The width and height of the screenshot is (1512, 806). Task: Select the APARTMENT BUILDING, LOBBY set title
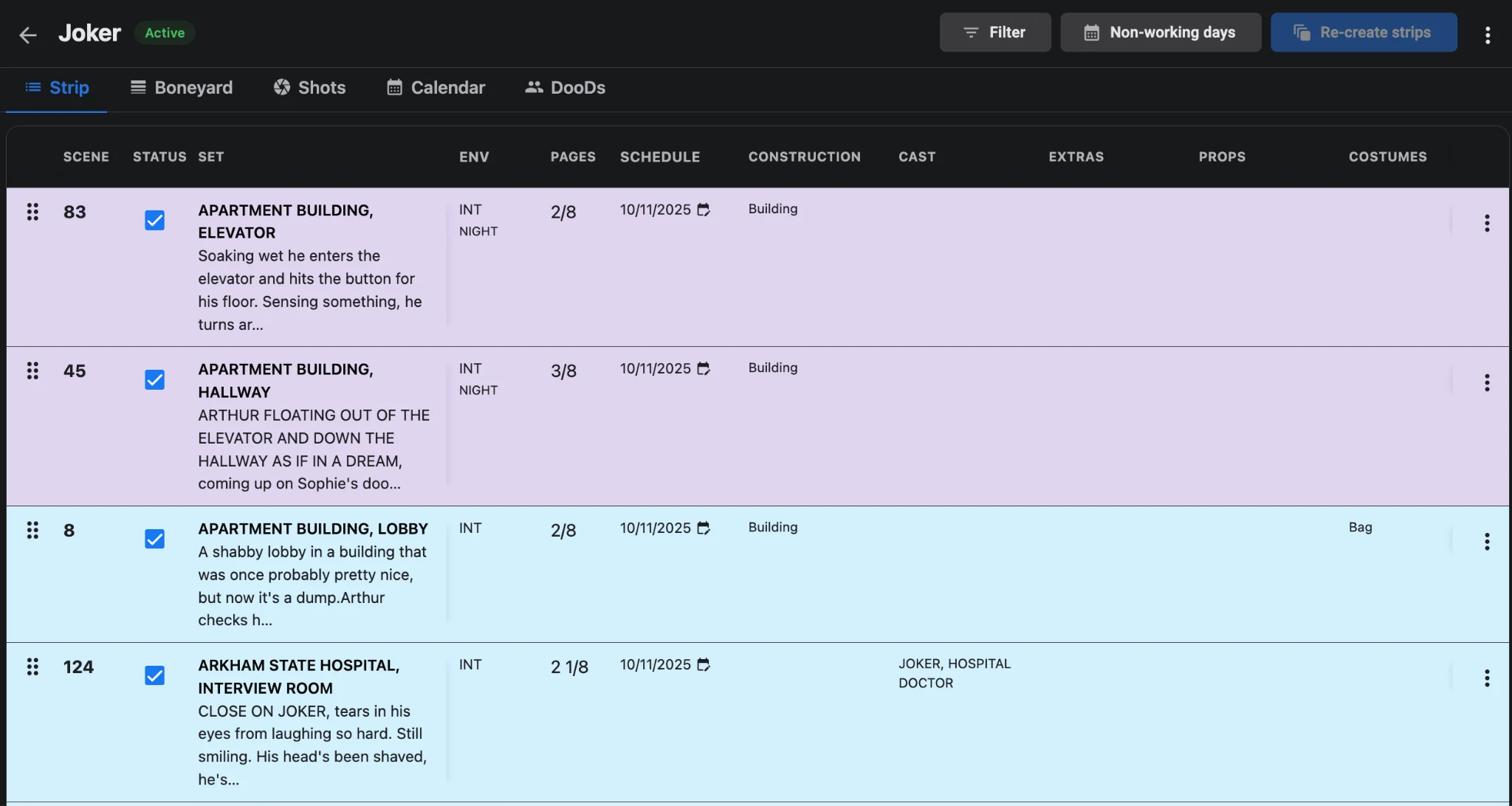point(313,528)
